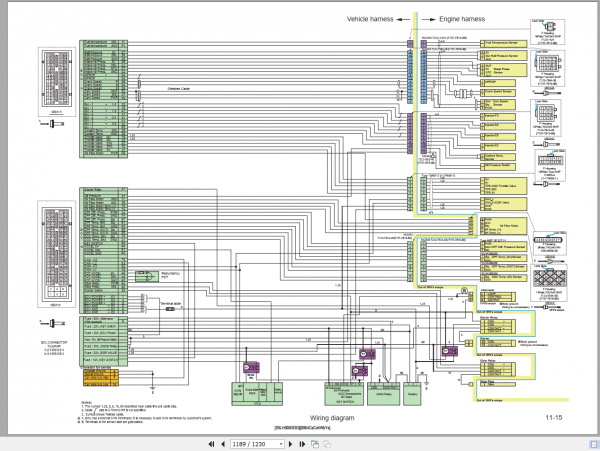
Task: Toggle the page layout icon in the bottom corner
Action: pyautogui.click(x=595, y=444)
